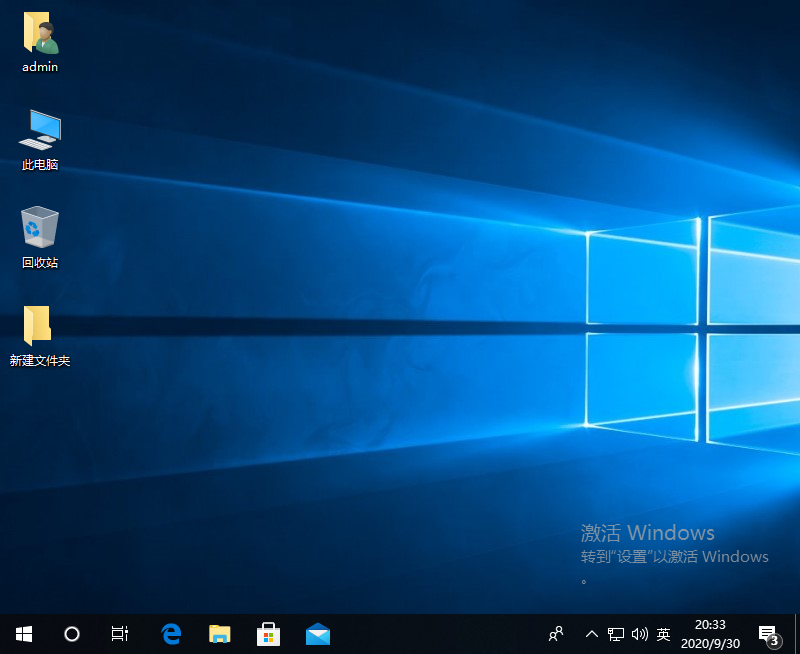Click the Show desktop strip at the taskbar edge
The image size is (800, 654).
point(797,634)
